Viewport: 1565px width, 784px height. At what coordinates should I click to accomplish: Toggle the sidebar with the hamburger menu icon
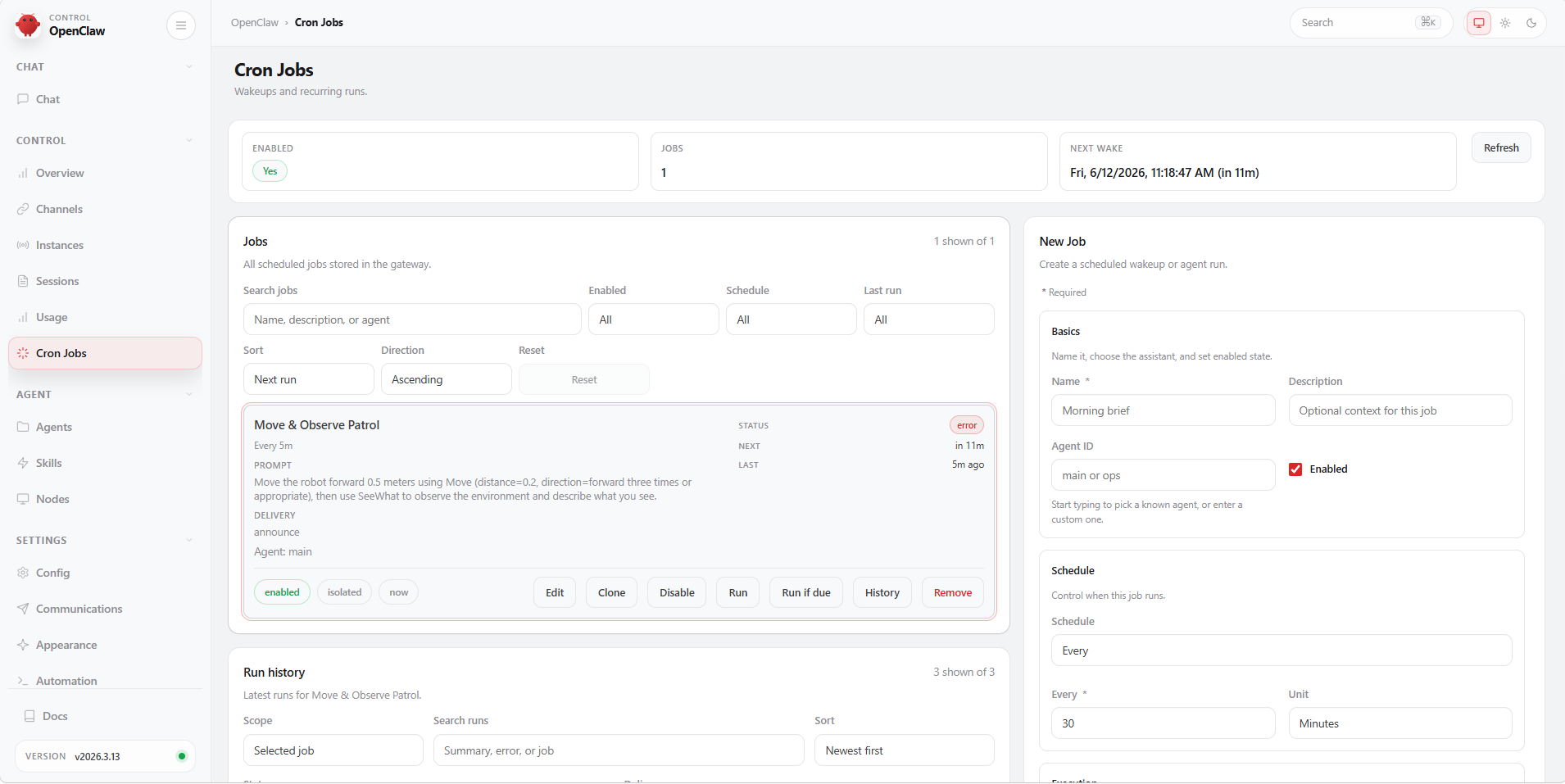tap(181, 25)
